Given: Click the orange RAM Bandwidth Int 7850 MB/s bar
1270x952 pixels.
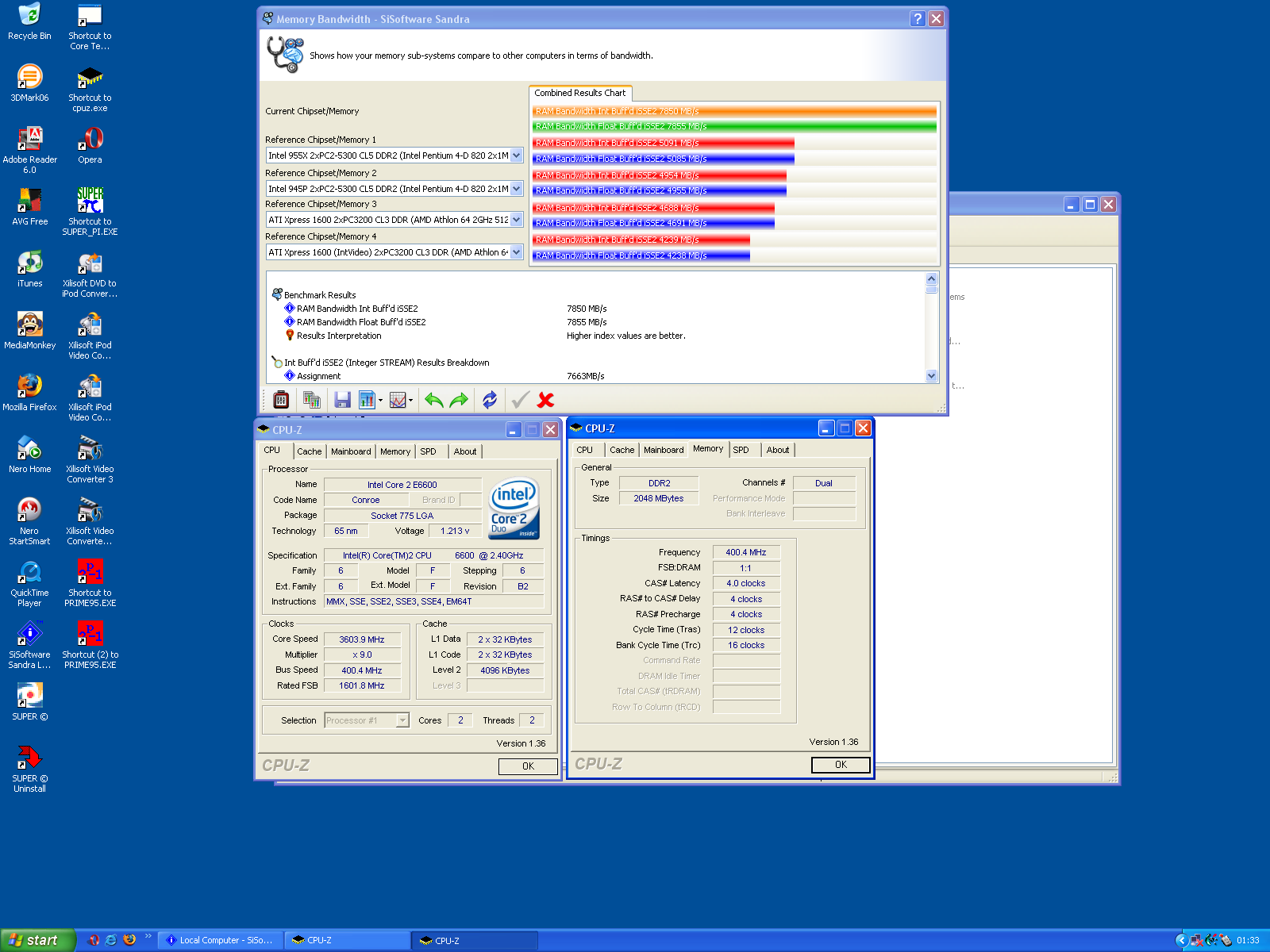Looking at the screenshot, I should click(734, 111).
